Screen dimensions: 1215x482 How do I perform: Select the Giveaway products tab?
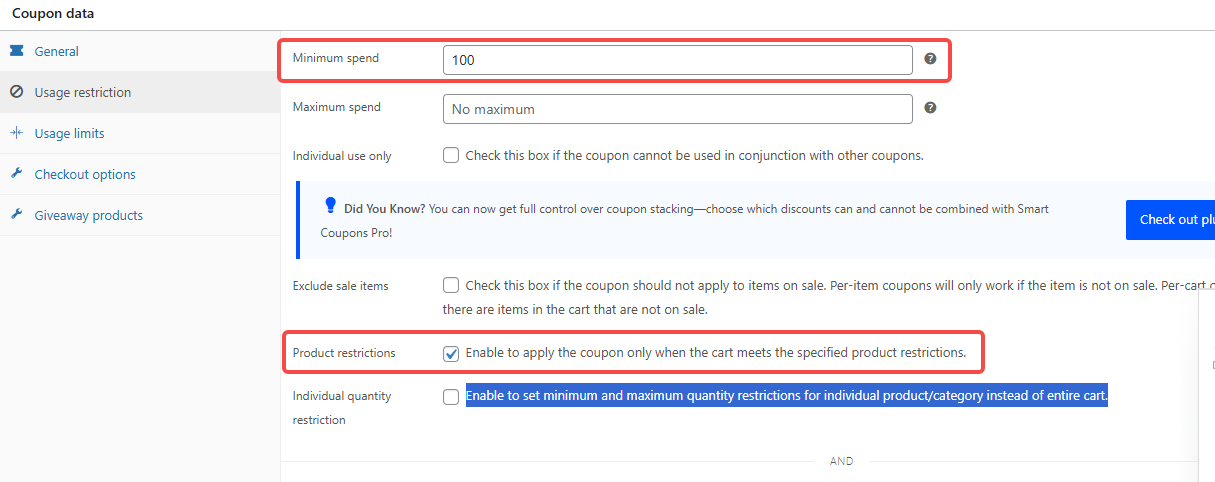[x=88, y=215]
